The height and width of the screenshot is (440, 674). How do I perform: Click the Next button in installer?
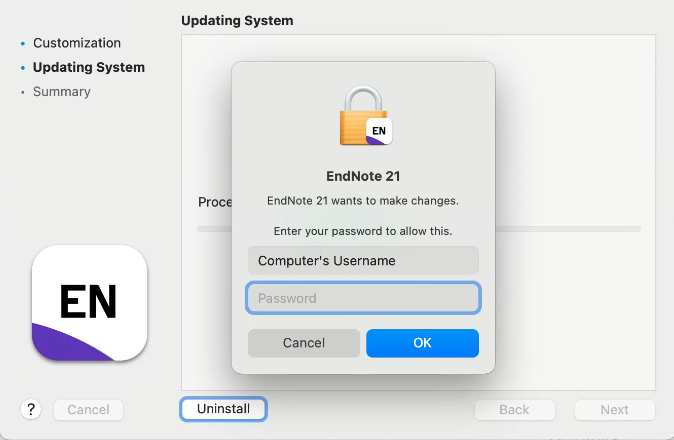point(614,409)
